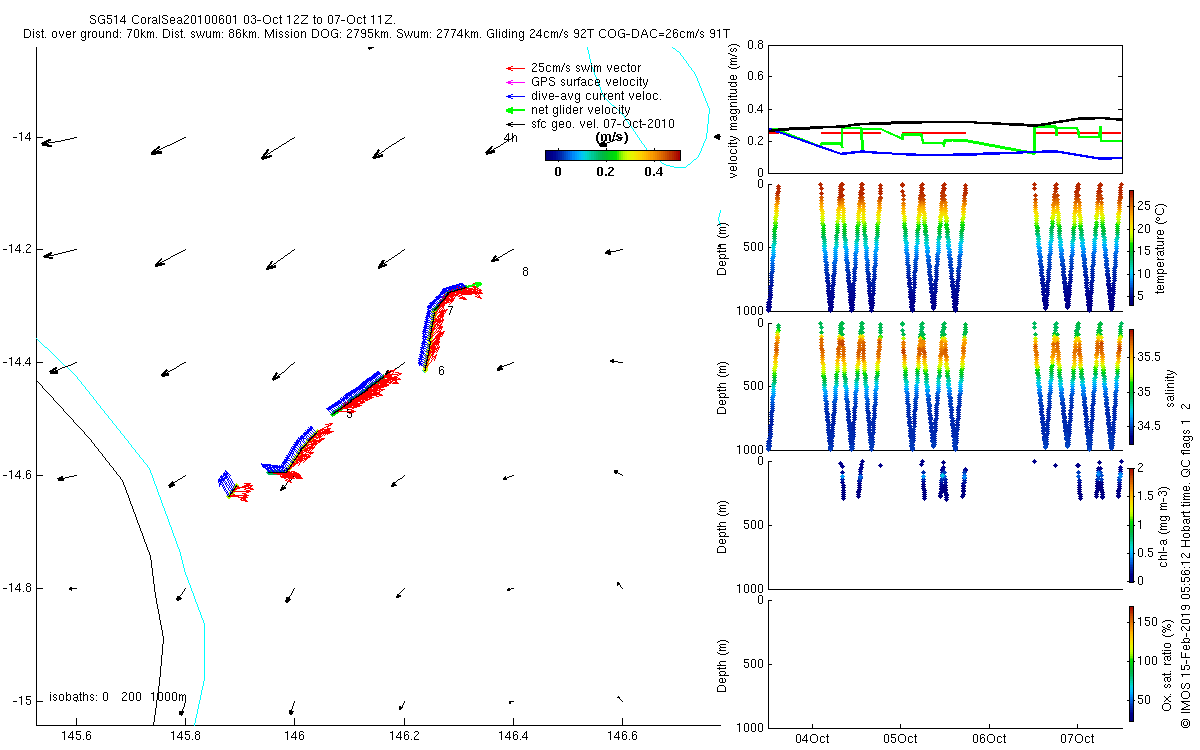Click the '146.6' longitude tick label
The width and height of the screenshot is (1200, 750).
(x=621, y=737)
